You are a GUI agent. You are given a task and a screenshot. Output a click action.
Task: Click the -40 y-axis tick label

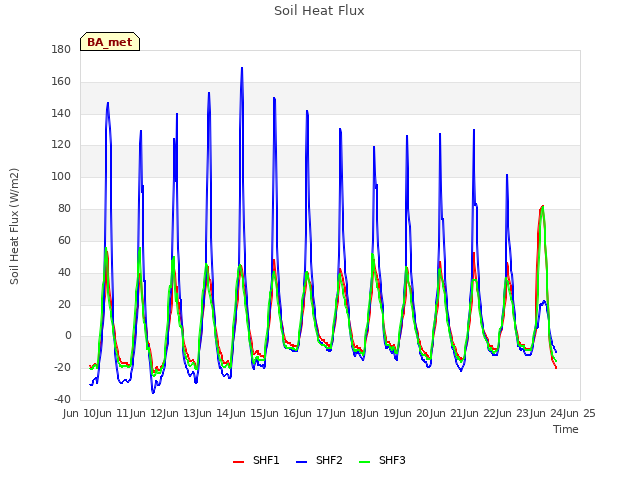pyautogui.click(x=62, y=399)
